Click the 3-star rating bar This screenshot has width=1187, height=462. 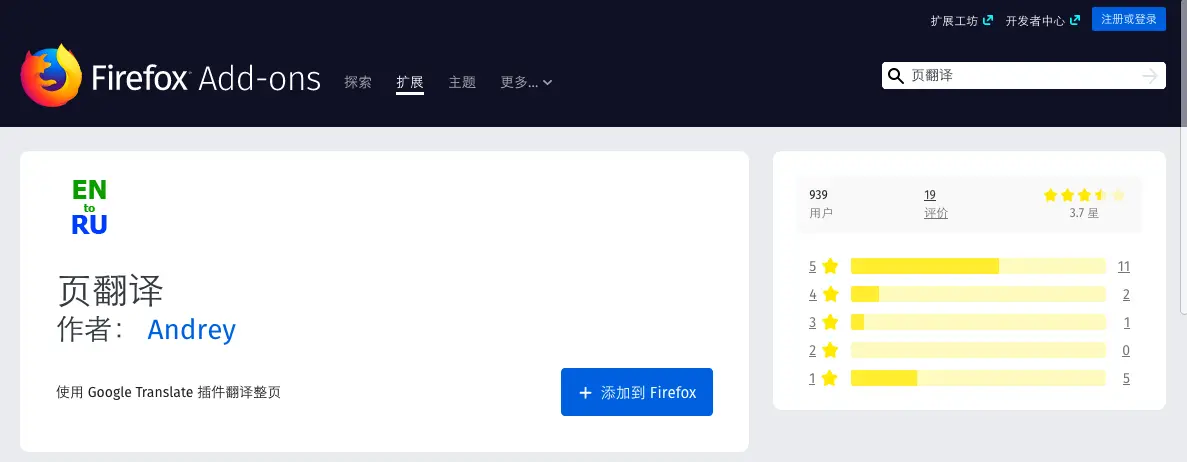978,322
